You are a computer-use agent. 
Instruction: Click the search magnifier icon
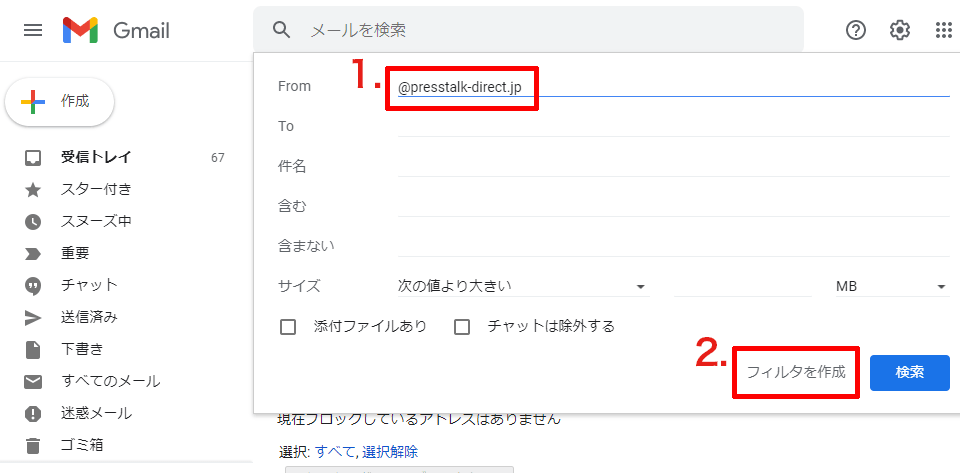tap(281, 29)
